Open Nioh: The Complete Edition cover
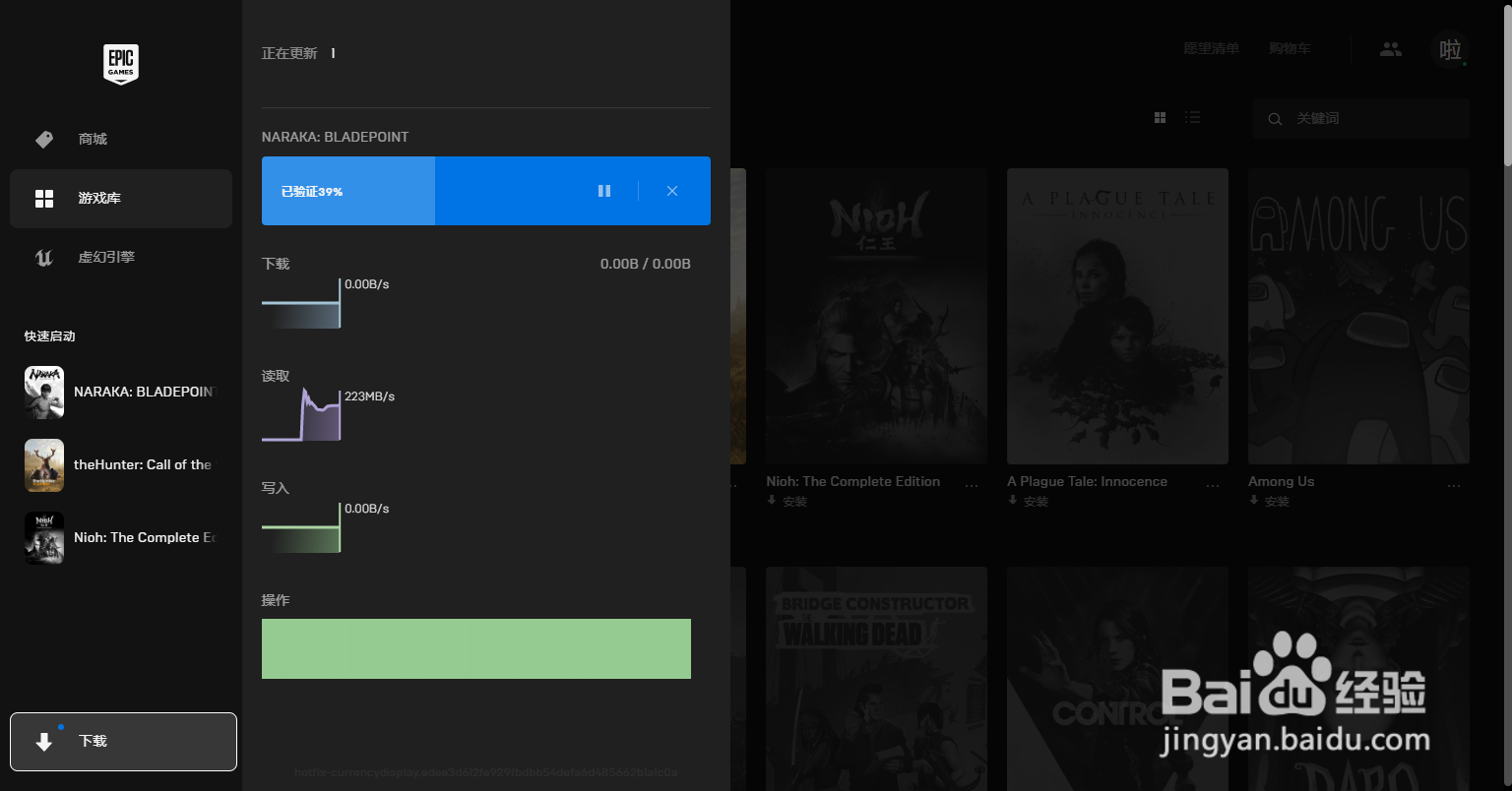The width and height of the screenshot is (1512, 791). coord(876,316)
